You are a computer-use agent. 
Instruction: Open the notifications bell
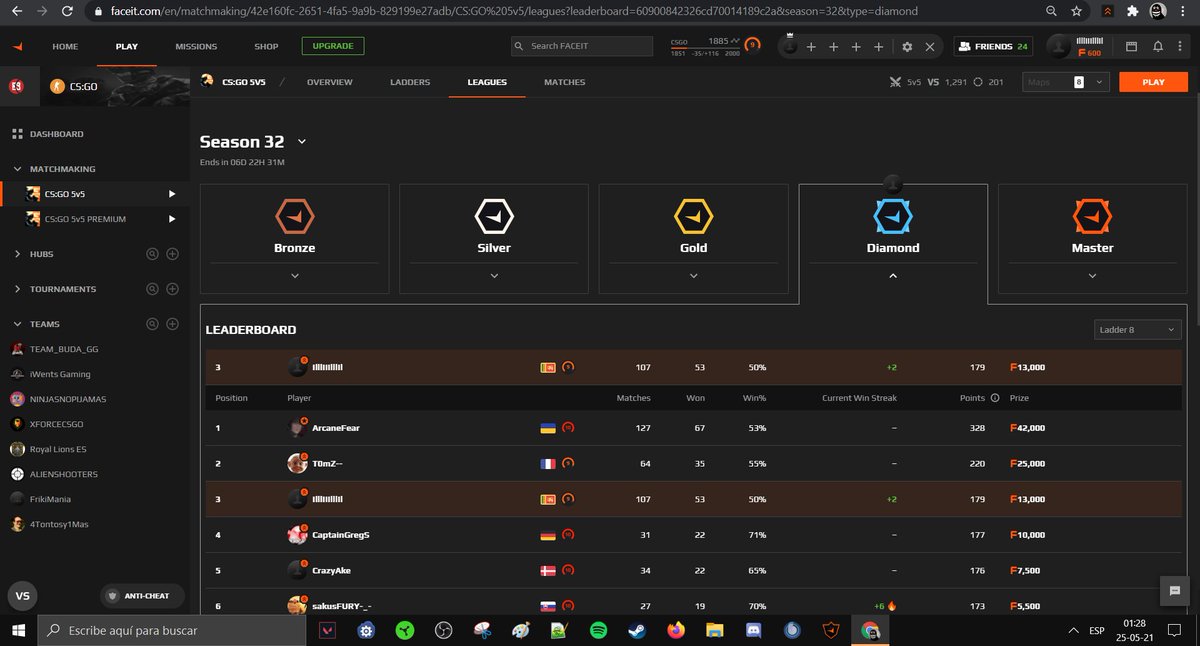(x=1158, y=47)
